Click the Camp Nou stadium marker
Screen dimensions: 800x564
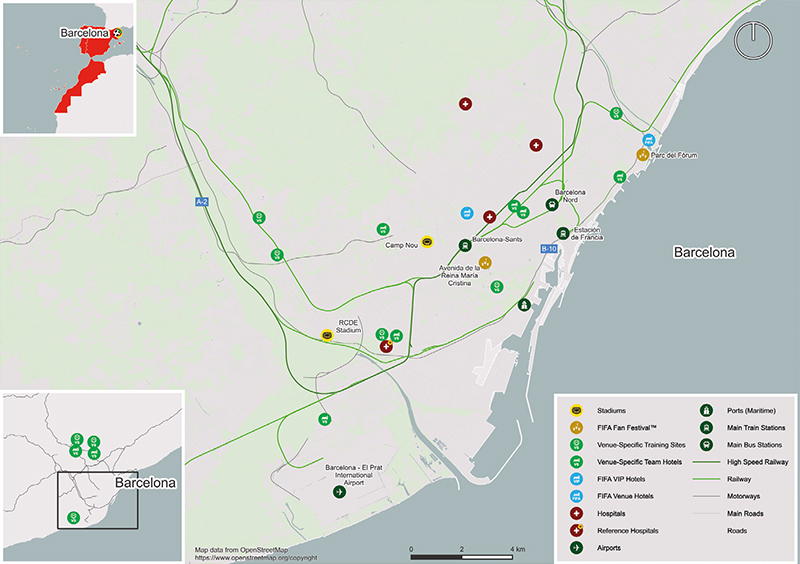tap(427, 242)
